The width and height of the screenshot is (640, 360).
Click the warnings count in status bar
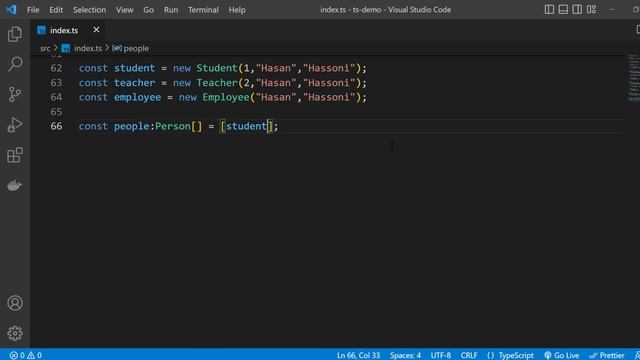(x=35, y=355)
